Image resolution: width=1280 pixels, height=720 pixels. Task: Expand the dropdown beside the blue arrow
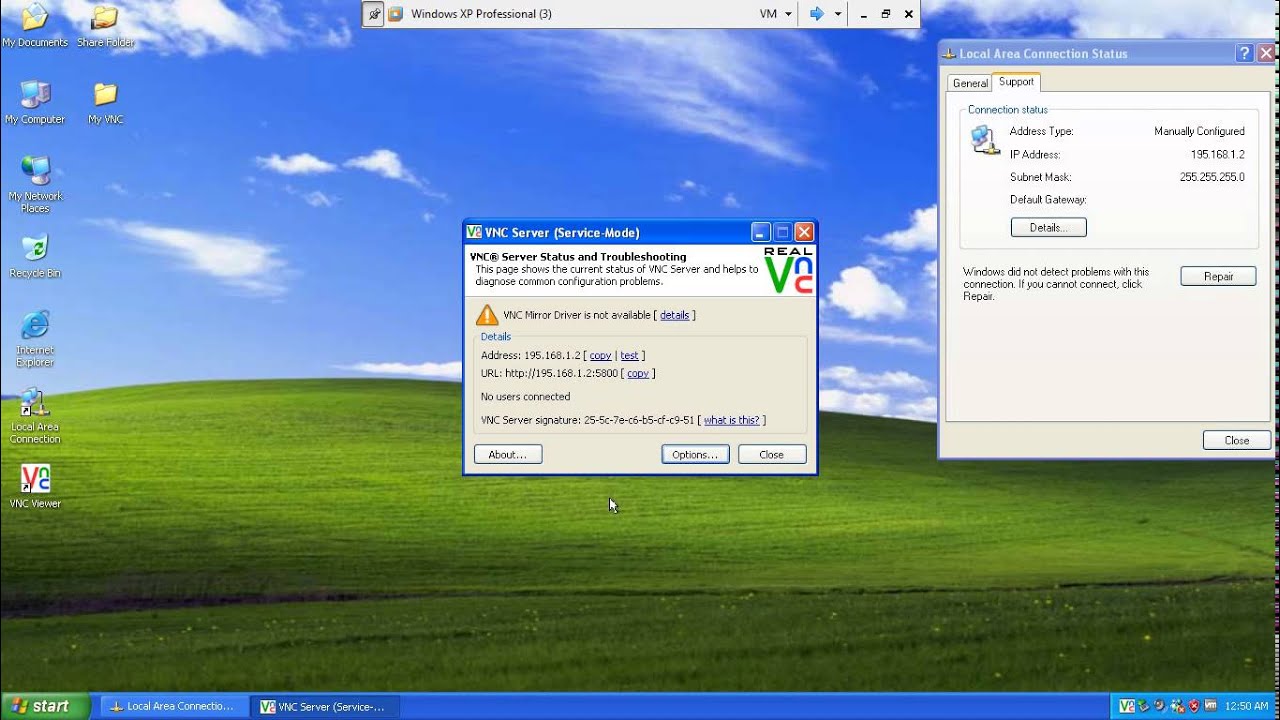coord(838,14)
